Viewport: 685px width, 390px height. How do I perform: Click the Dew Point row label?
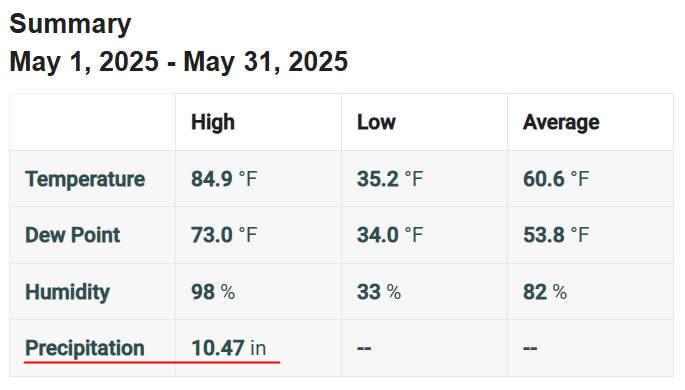click(x=73, y=235)
